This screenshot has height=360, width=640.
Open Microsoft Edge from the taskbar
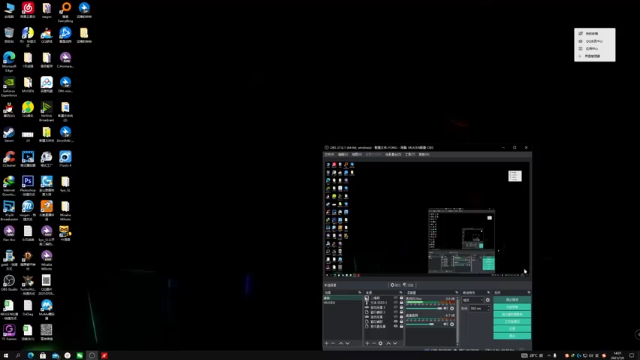[x=31, y=356]
